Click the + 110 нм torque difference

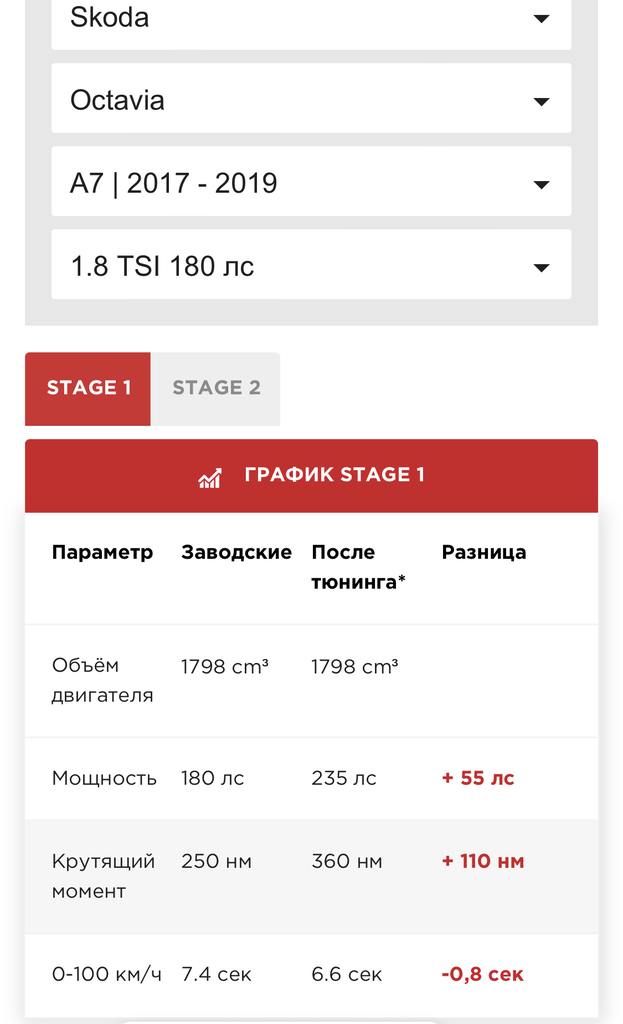[x=483, y=861]
